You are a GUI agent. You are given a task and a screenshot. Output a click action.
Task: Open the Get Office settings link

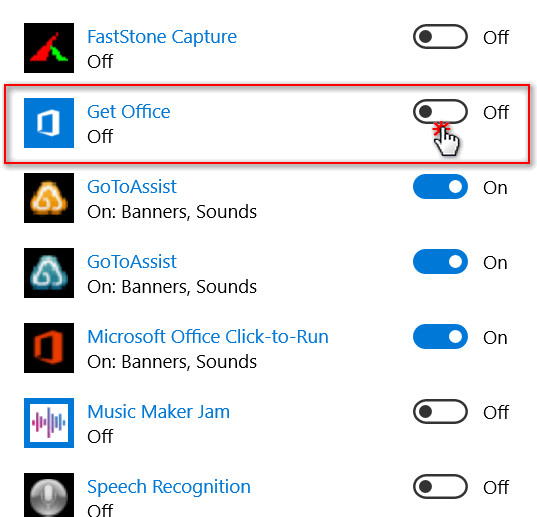129,112
